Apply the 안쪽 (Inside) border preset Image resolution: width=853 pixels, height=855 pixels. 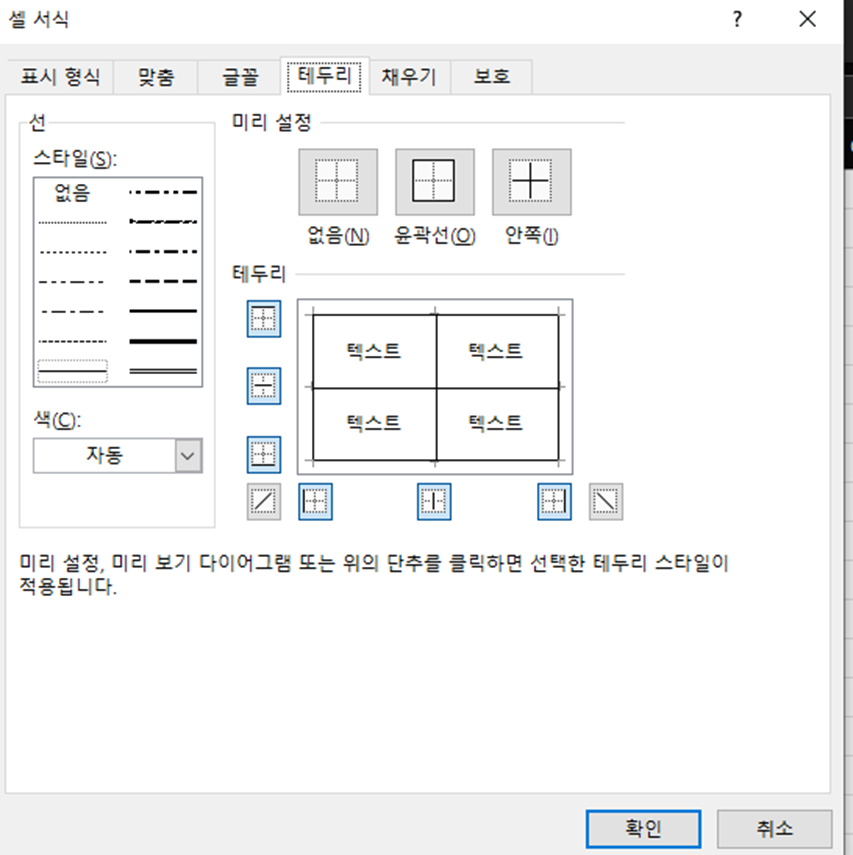pos(531,182)
